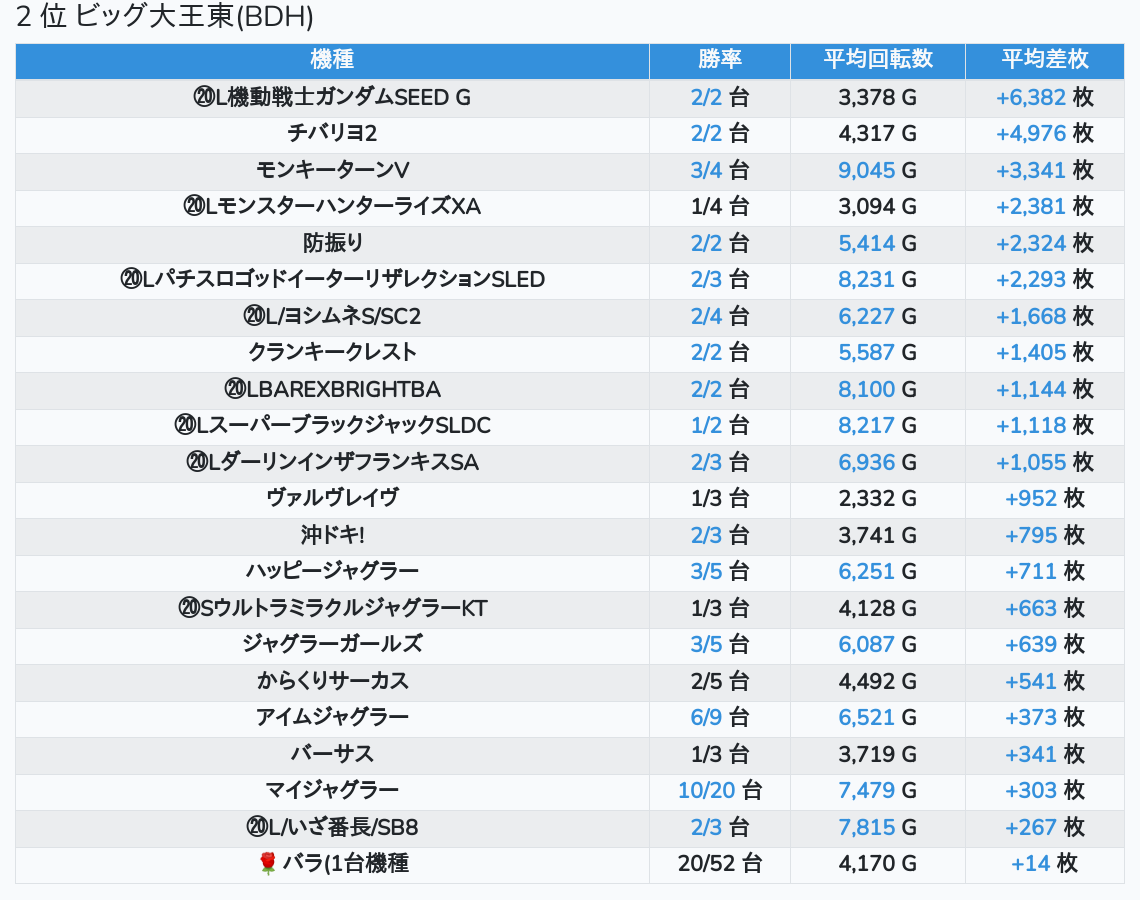Click the +14 枚 average difference cell
This screenshot has height=900, width=1140.
click(x=1045, y=864)
